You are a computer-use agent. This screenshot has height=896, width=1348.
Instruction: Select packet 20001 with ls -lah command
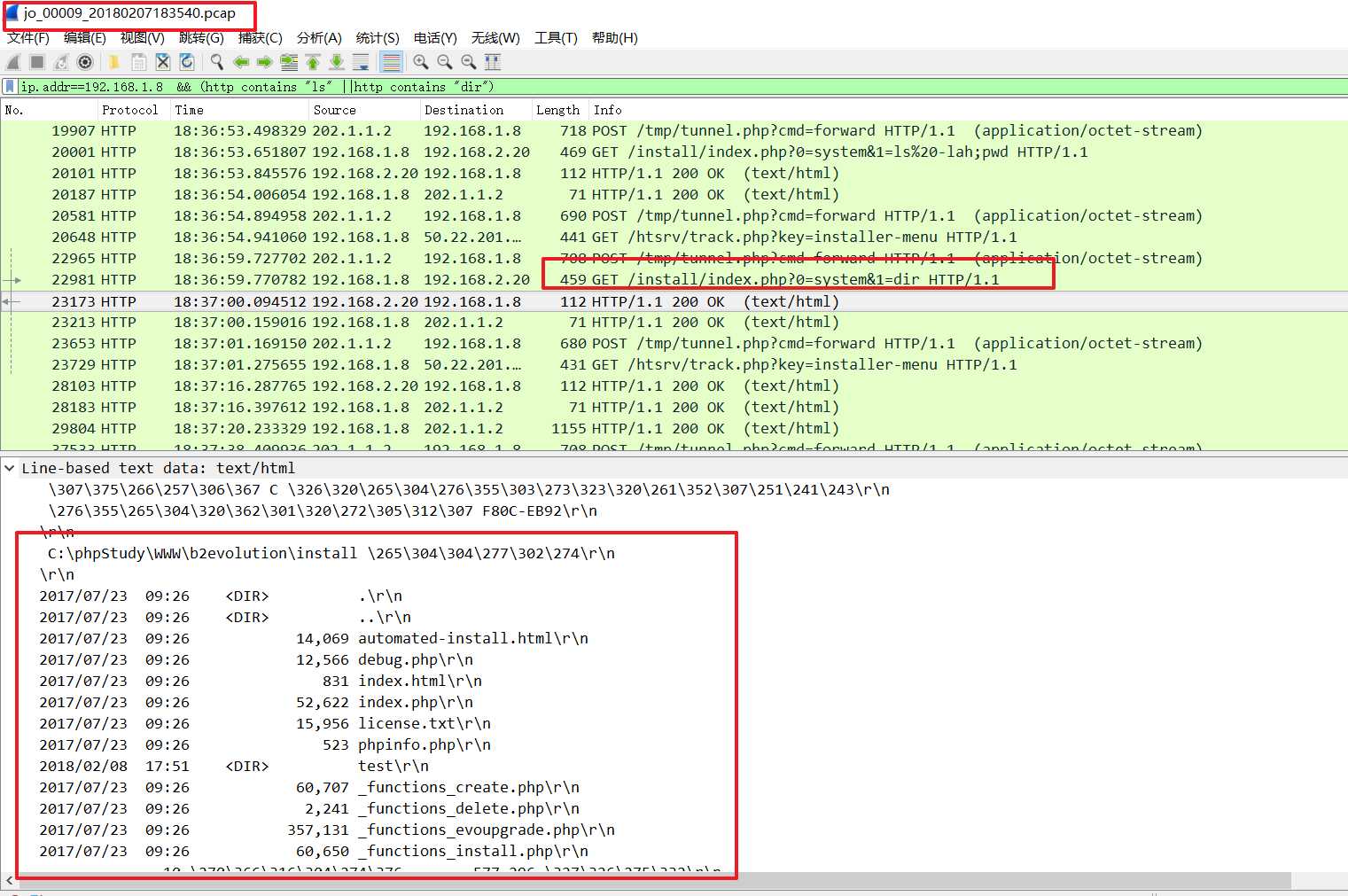tap(674, 152)
